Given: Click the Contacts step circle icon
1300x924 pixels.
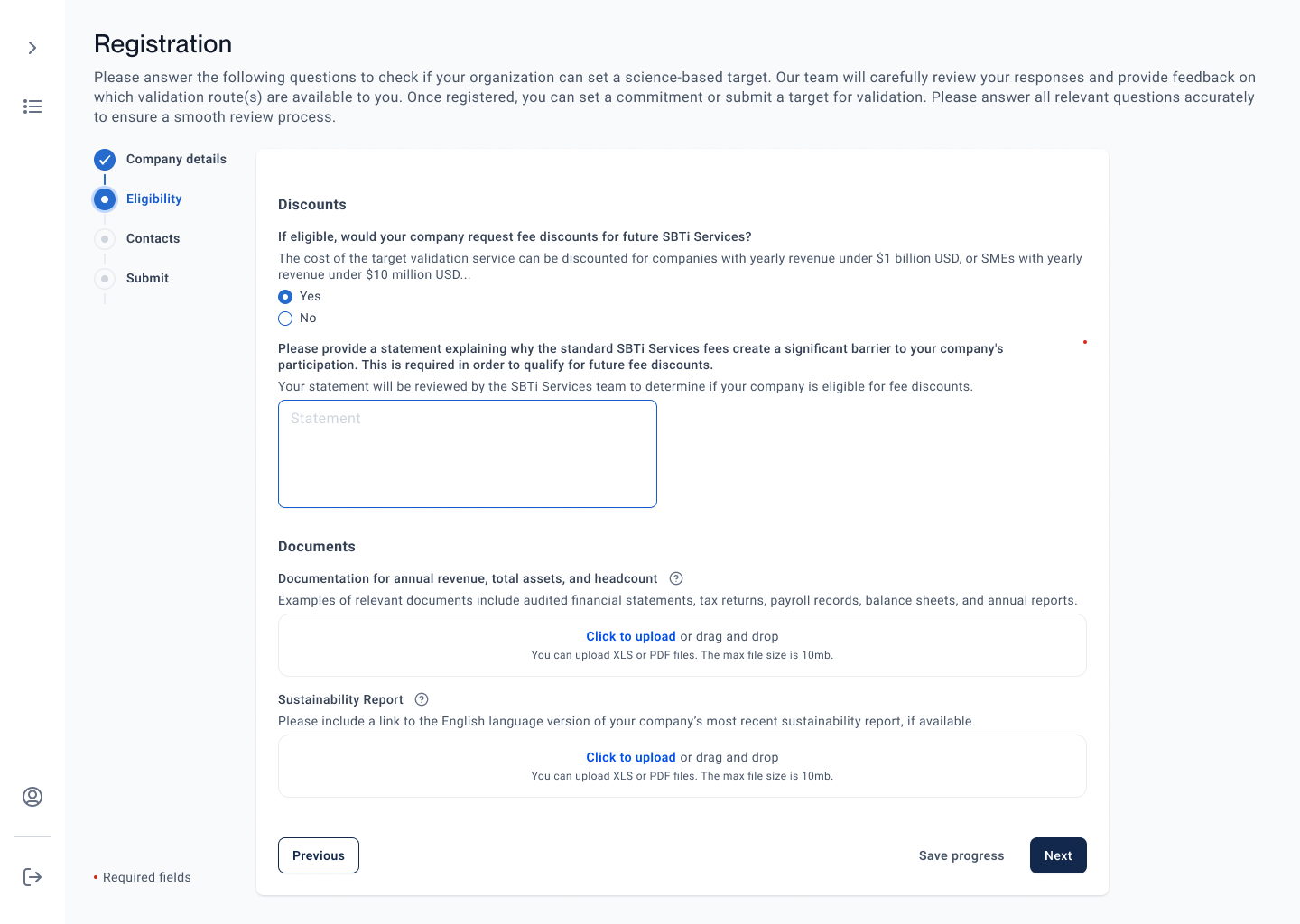Looking at the screenshot, I should [x=105, y=239].
